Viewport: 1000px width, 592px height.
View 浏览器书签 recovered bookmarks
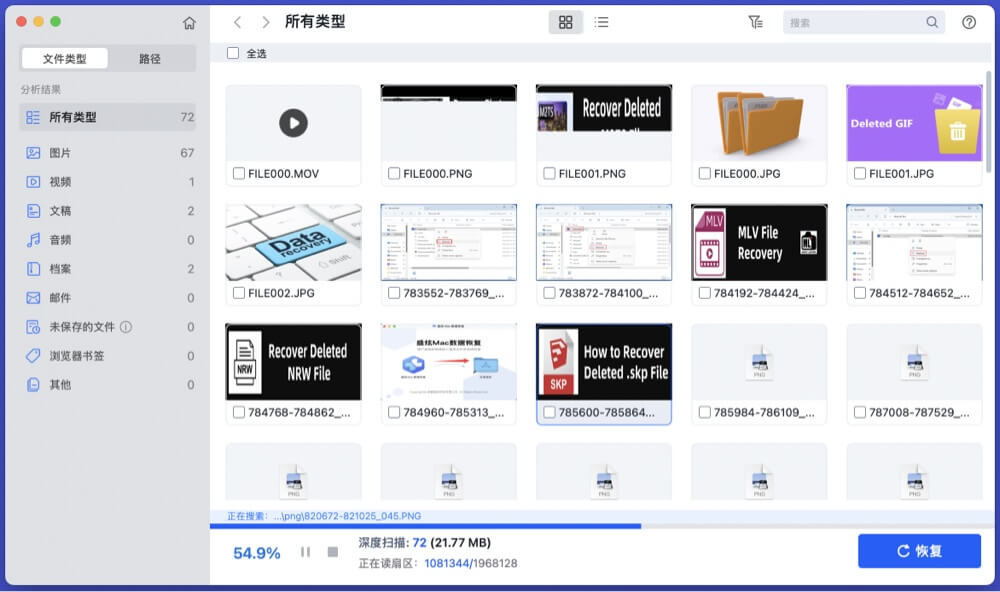(72, 355)
